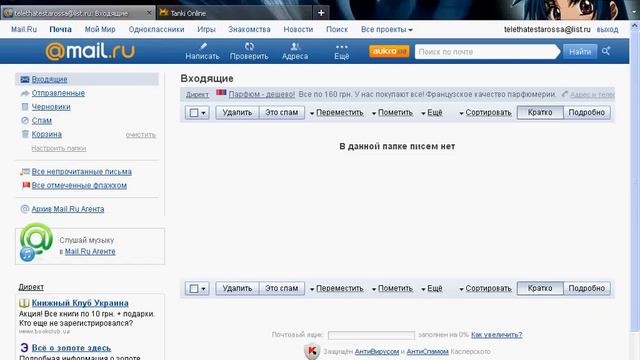This screenshot has height=360, width=640.
Task: Expand Переместить dropdown in bottom toolbar
Action: [336, 289]
